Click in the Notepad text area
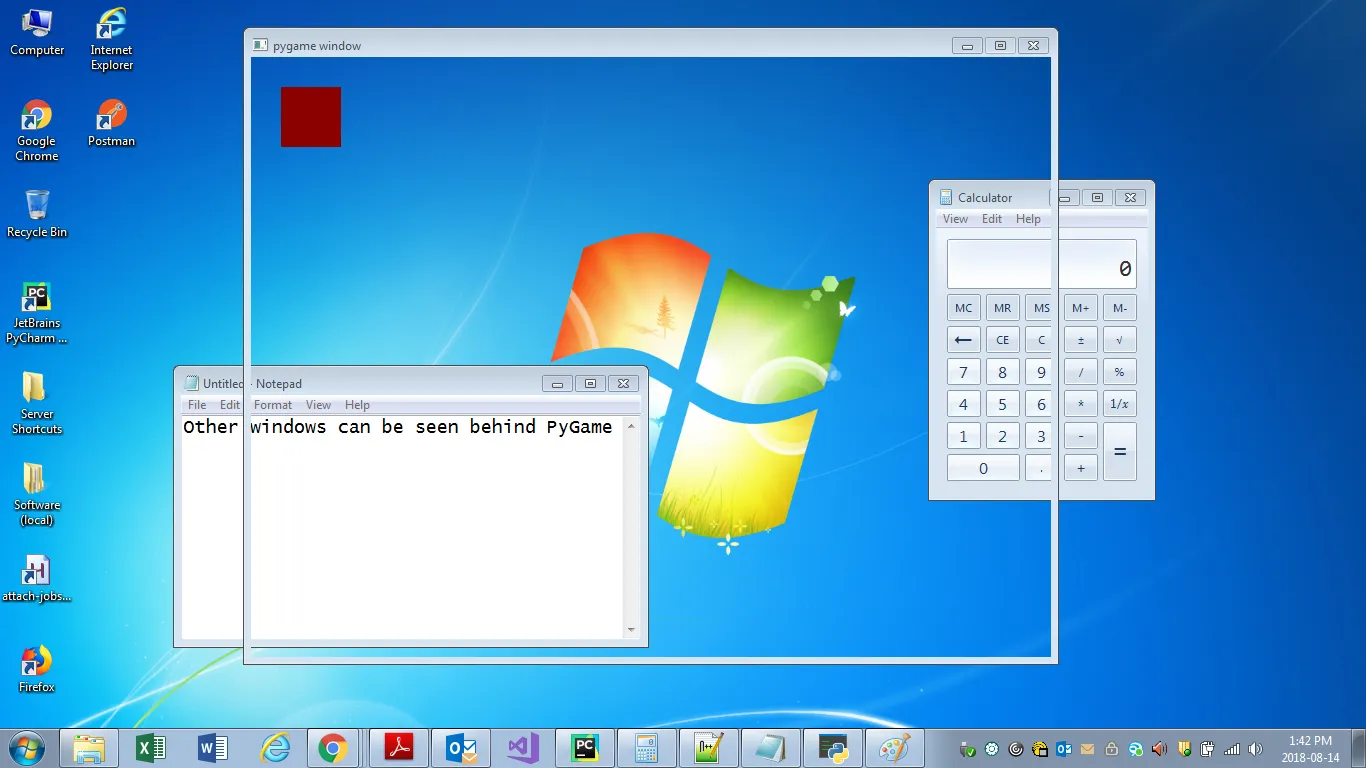The height and width of the screenshot is (768, 1366). [402, 528]
